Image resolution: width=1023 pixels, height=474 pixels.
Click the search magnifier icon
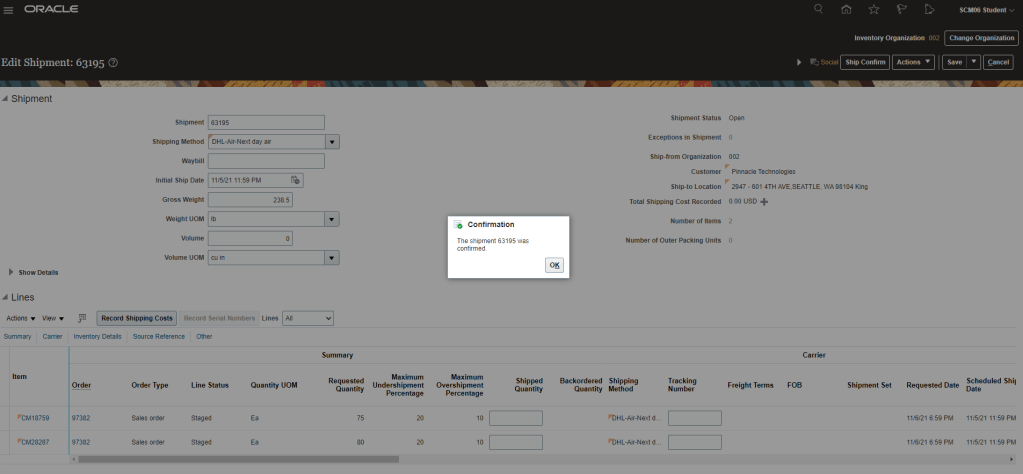(818, 9)
